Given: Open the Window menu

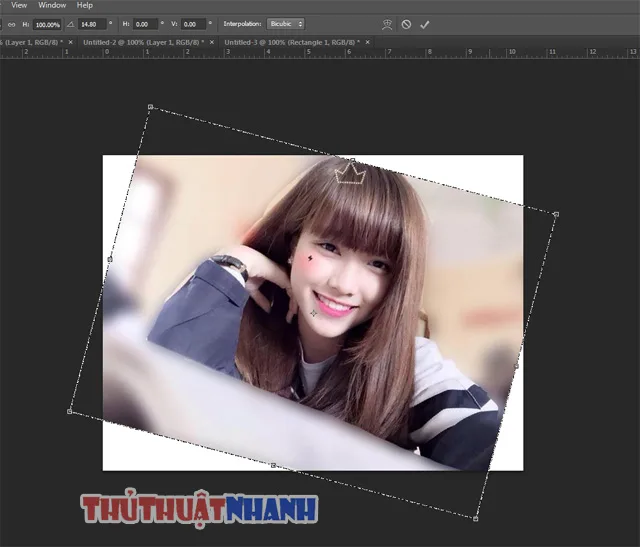Looking at the screenshot, I should (52, 5).
